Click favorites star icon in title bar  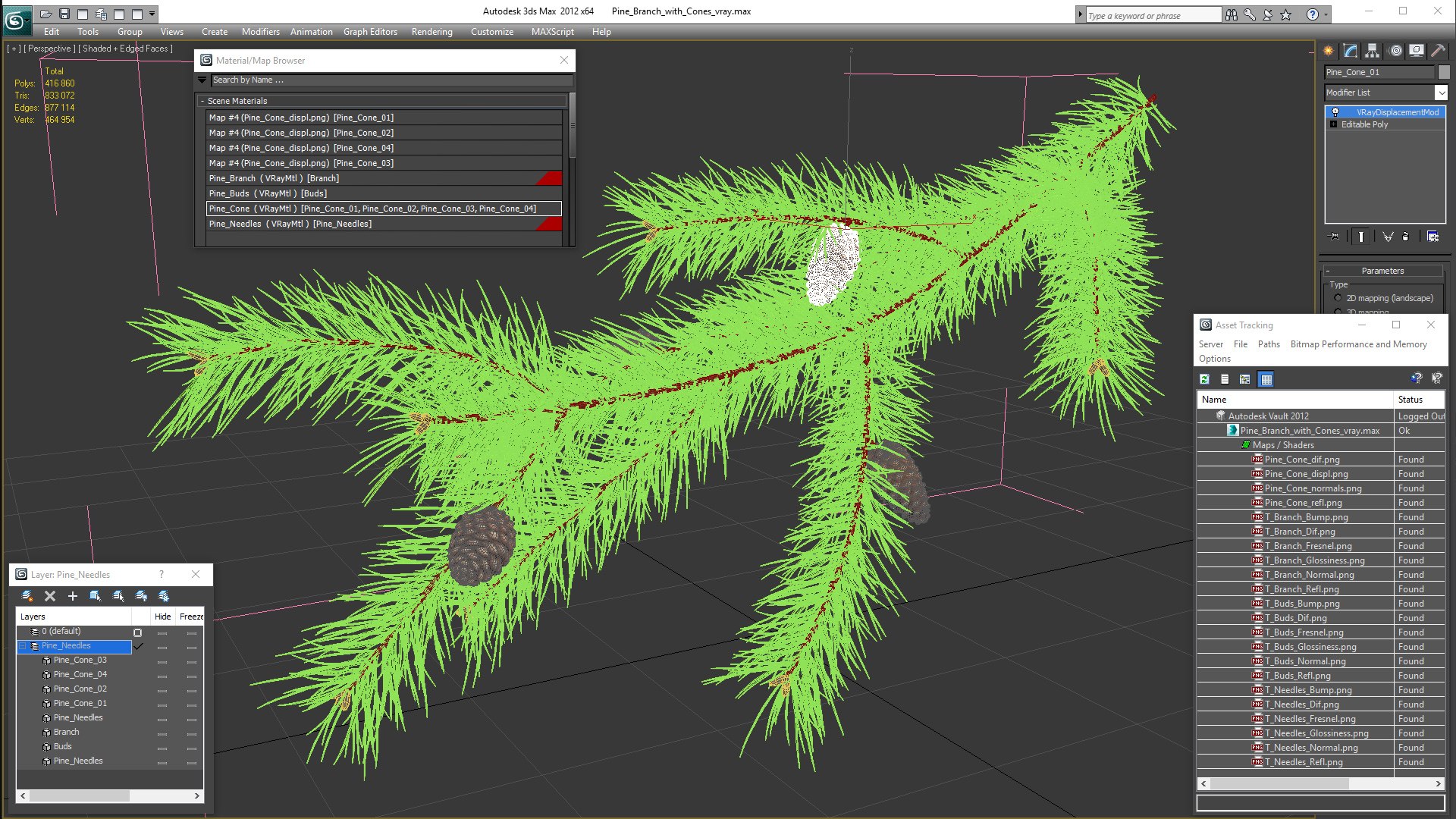pyautogui.click(x=1285, y=14)
